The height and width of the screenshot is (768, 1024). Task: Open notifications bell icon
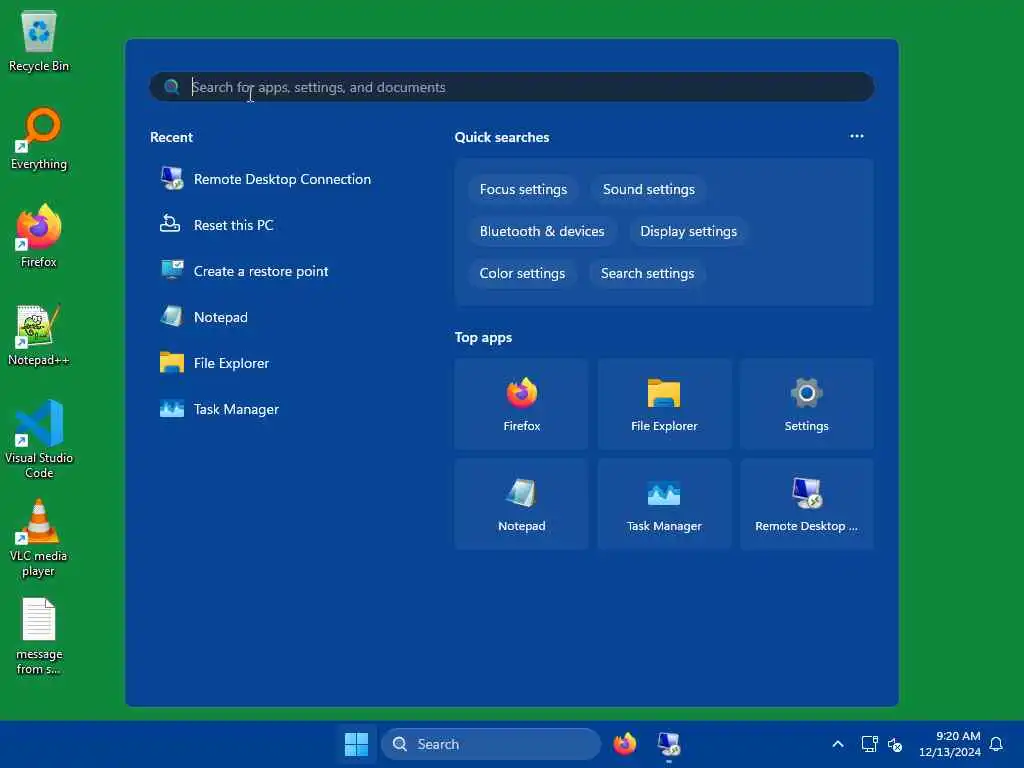coord(996,744)
